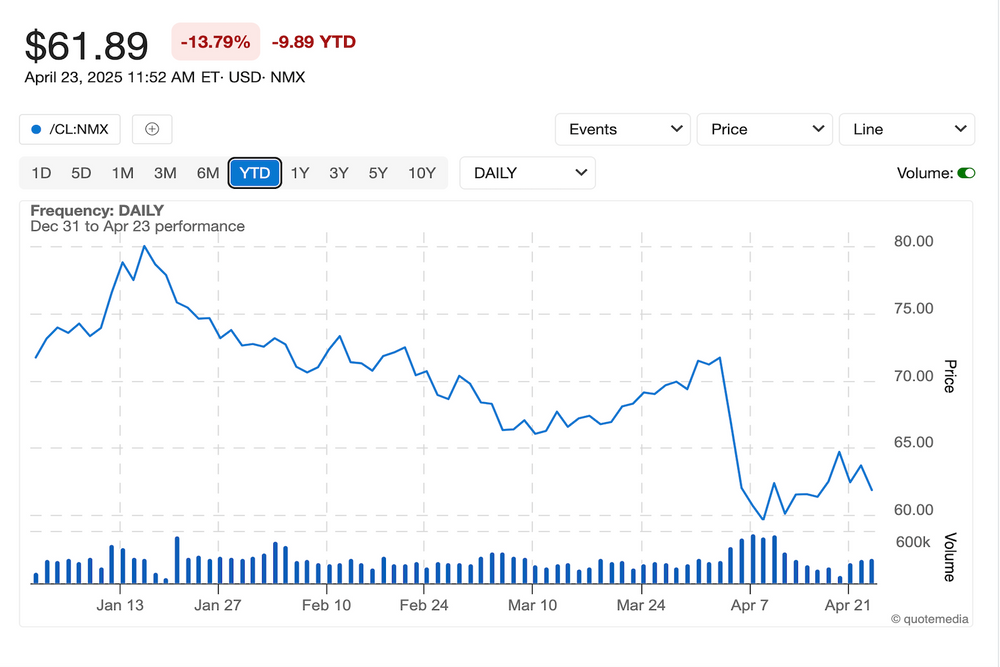Viewport: 1000px width, 667px height.
Task: Select the 1D time range
Action: point(41,173)
